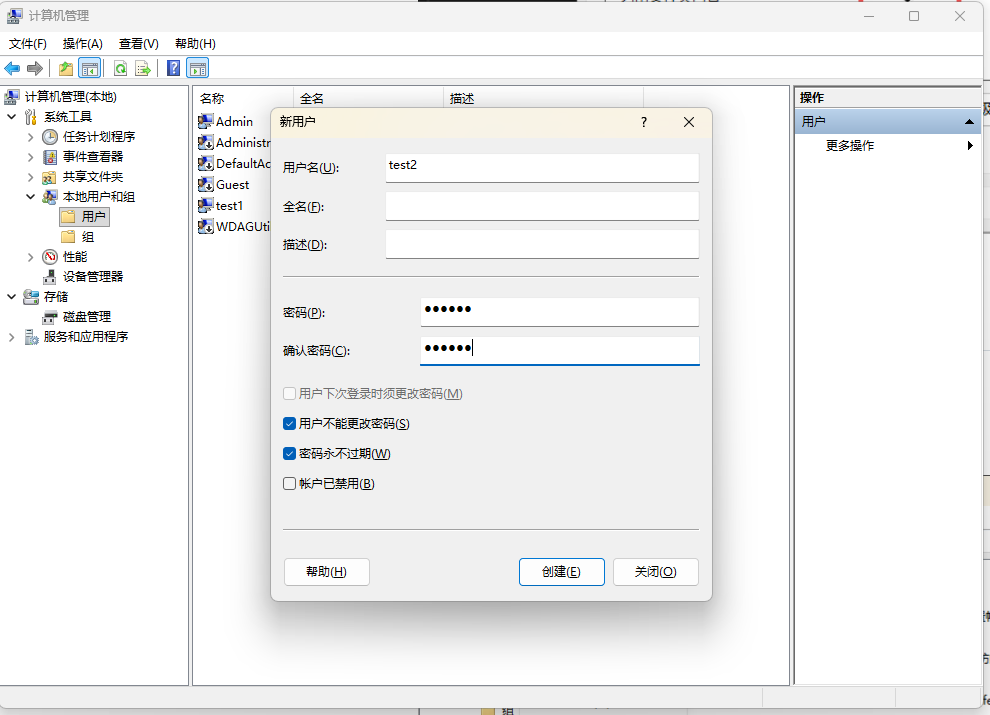
Task: Click the Back arrow toolbar icon
Action: [12, 68]
